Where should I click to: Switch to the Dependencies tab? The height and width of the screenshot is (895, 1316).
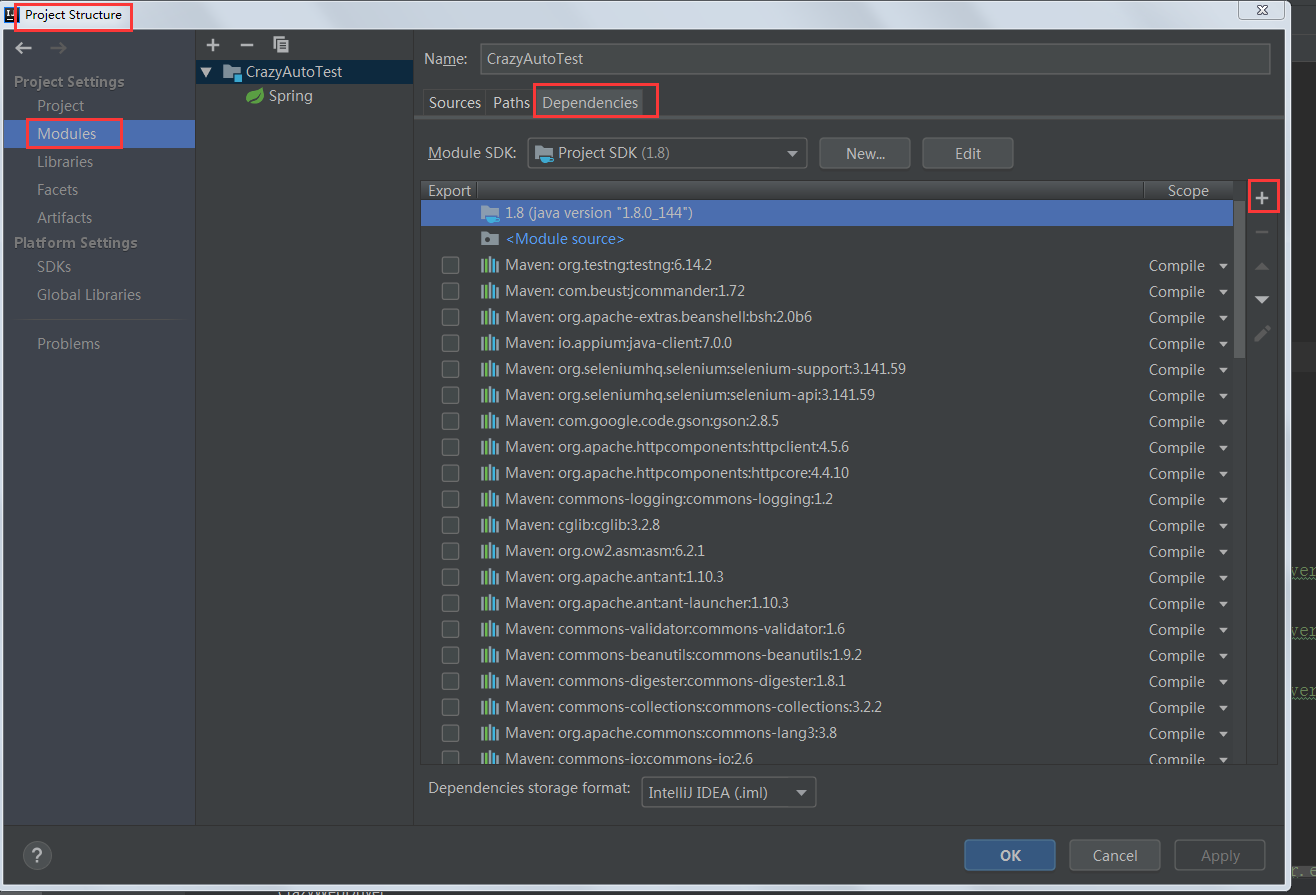coord(590,103)
